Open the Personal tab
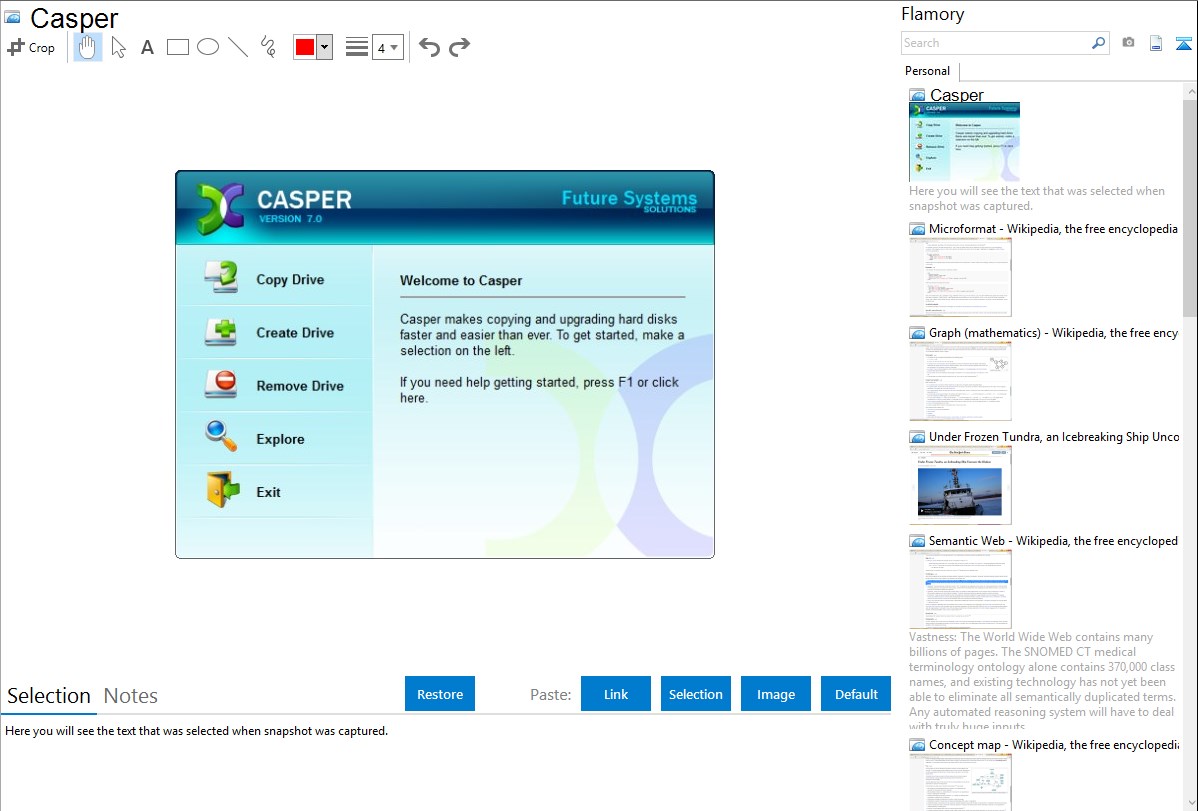Image resolution: width=1198 pixels, height=811 pixels. click(x=928, y=71)
